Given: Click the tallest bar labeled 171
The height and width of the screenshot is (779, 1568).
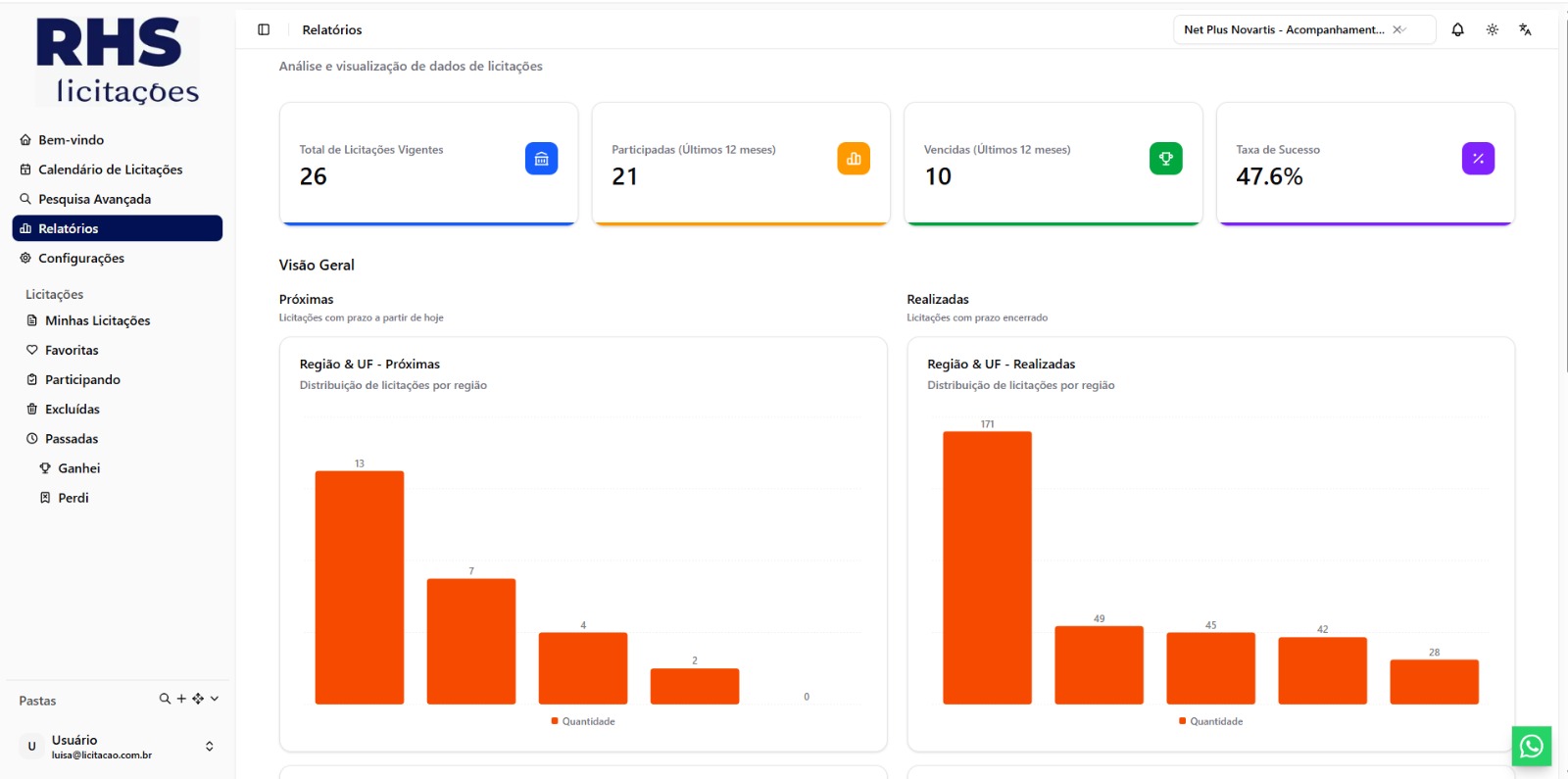Looking at the screenshot, I should pos(987,567).
